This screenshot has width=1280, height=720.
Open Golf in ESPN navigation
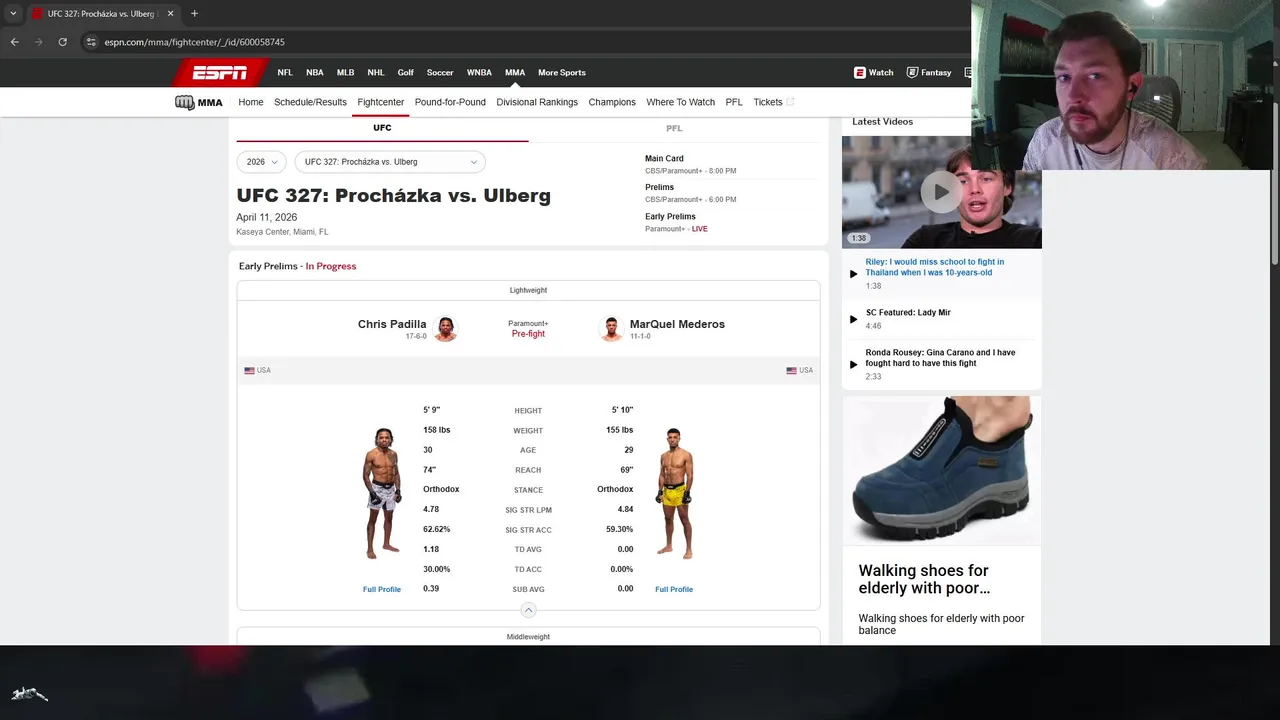[405, 72]
